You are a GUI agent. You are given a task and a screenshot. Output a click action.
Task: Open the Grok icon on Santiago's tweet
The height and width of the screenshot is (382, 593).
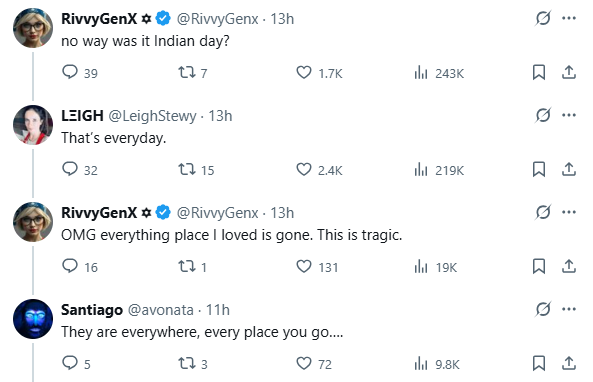pos(543,309)
